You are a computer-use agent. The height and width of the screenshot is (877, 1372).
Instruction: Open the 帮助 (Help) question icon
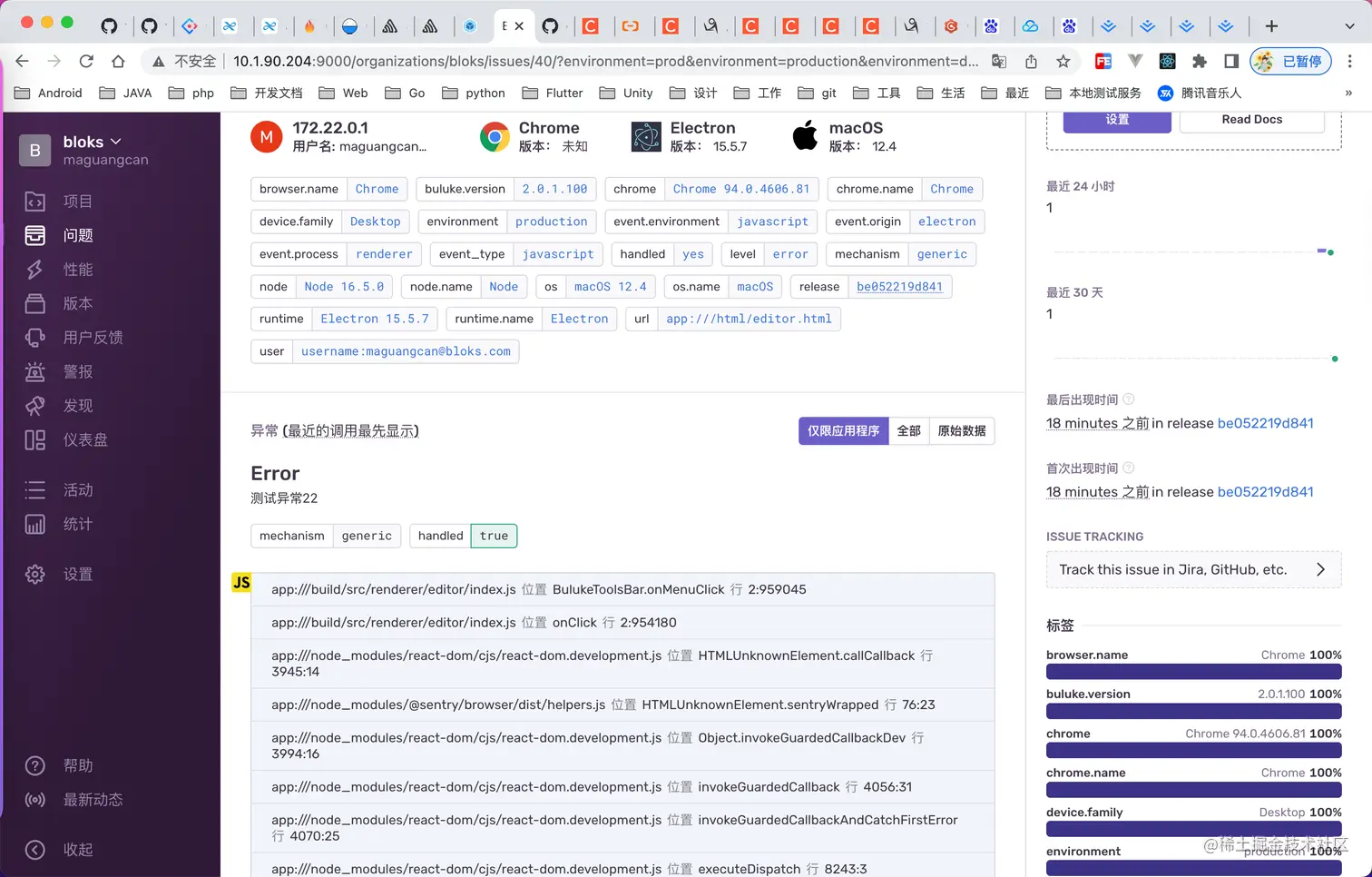(x=34, y=765)
